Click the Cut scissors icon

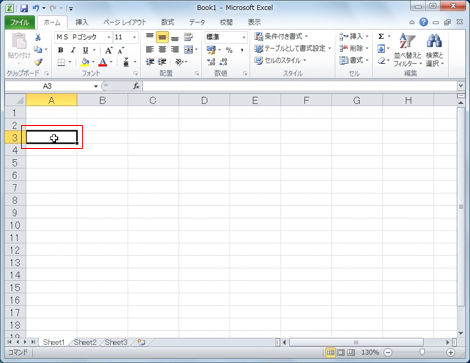pyautogui.click(x=38, y=38)
